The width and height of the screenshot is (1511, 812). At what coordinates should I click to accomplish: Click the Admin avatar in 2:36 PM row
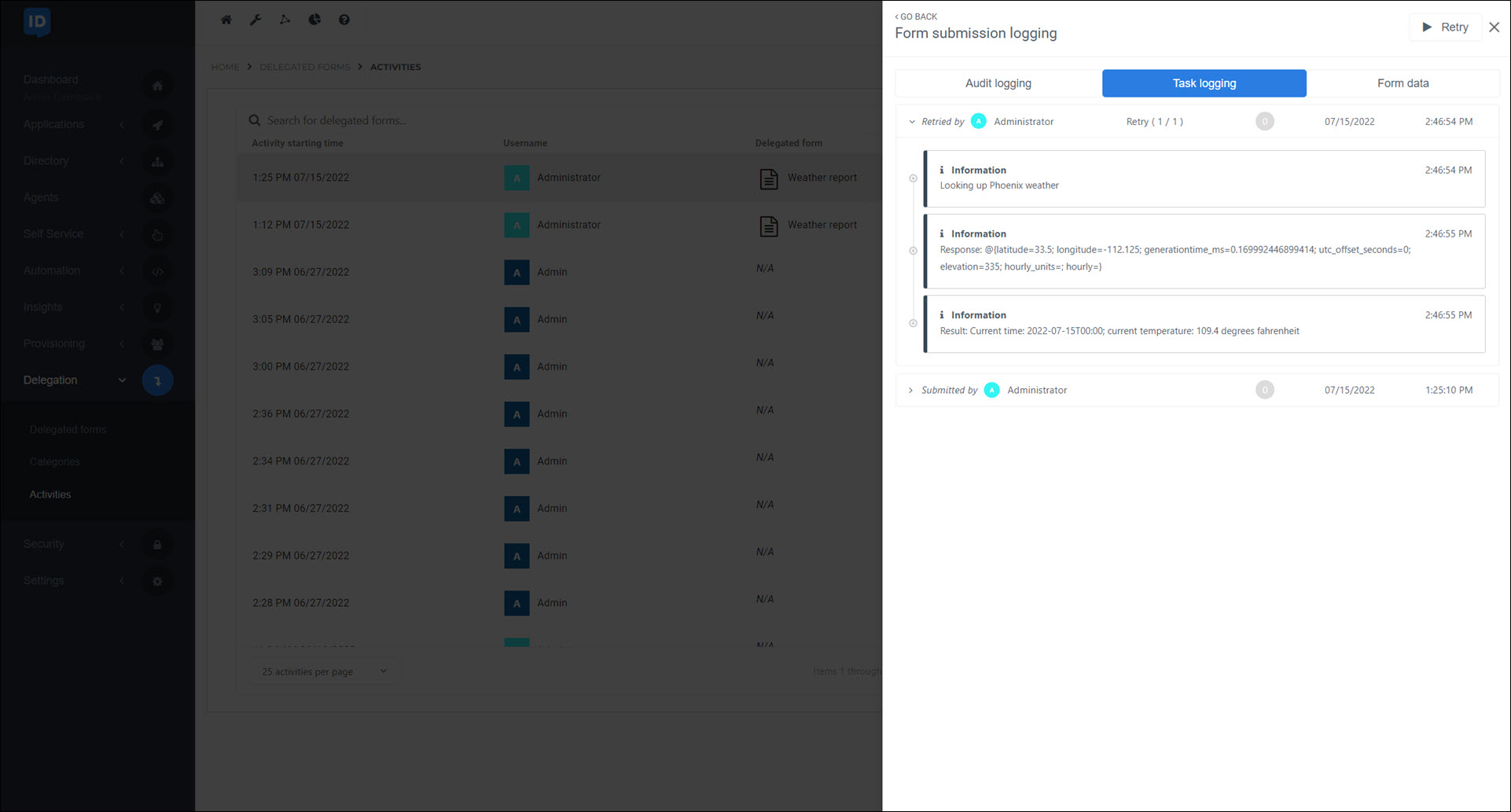(517, 414)
